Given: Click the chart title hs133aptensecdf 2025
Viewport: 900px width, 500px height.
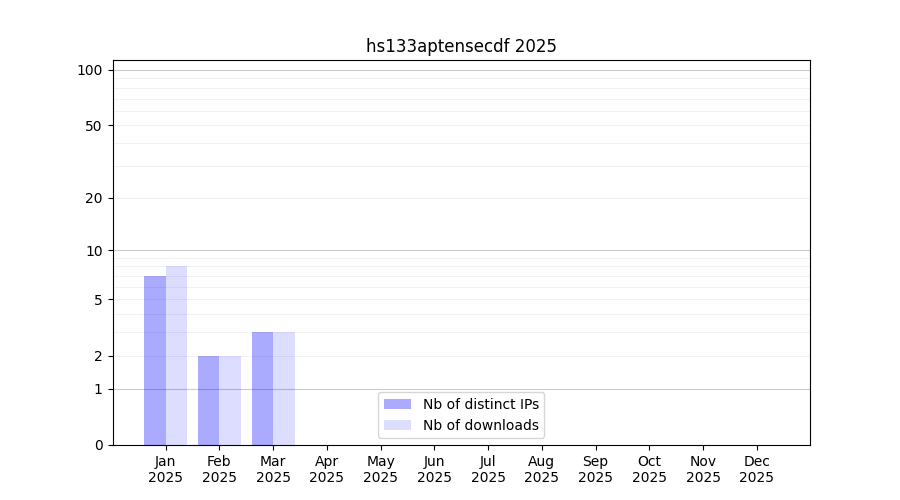Looking at the screenshot, I should (461, 46).
